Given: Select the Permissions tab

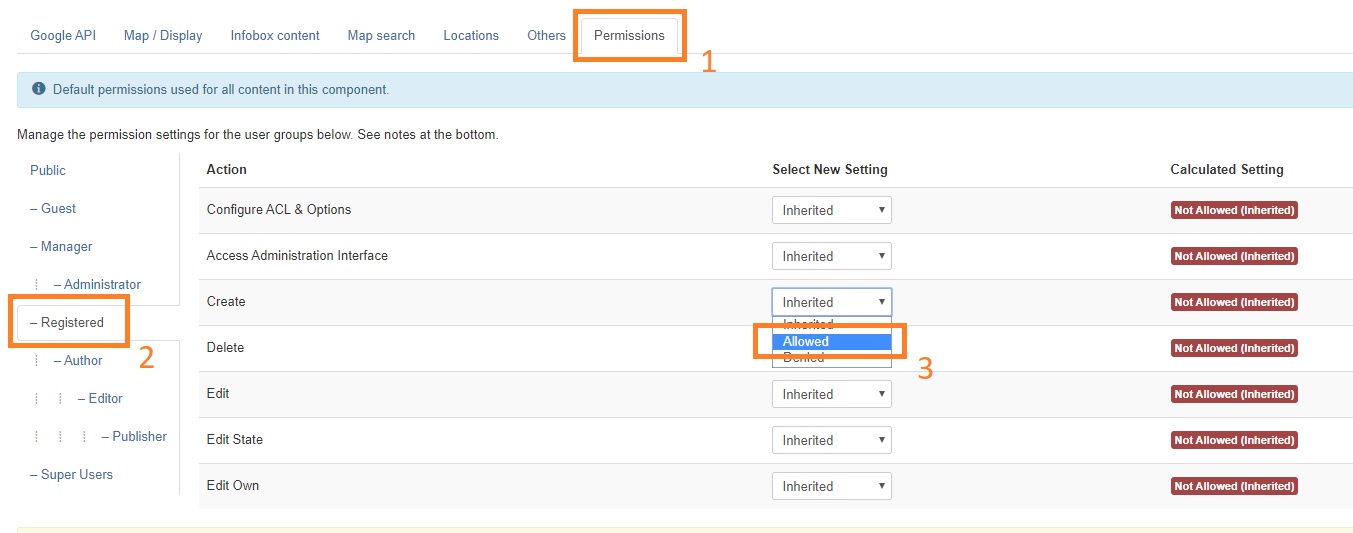Looking at the screenshot, I should (x=629, y=35).
